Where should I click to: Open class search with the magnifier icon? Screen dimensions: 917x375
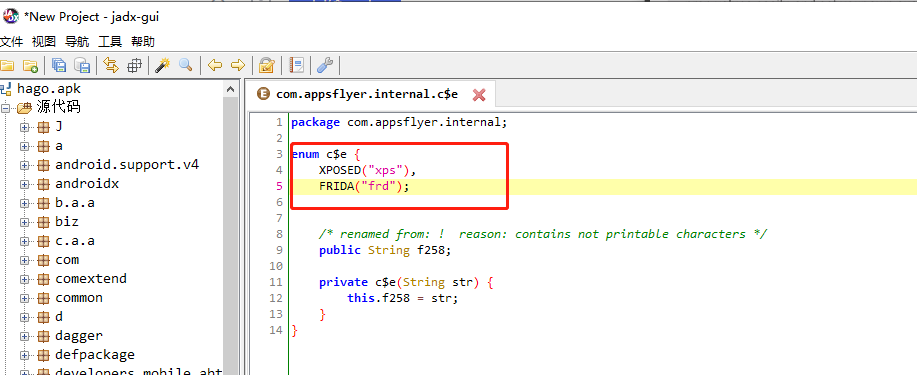(185, 65)
